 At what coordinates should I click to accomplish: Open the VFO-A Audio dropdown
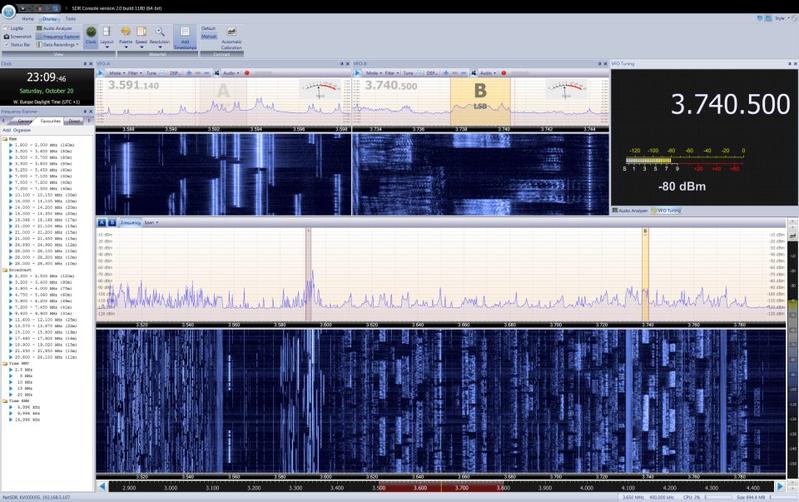(x=231, y=73)
